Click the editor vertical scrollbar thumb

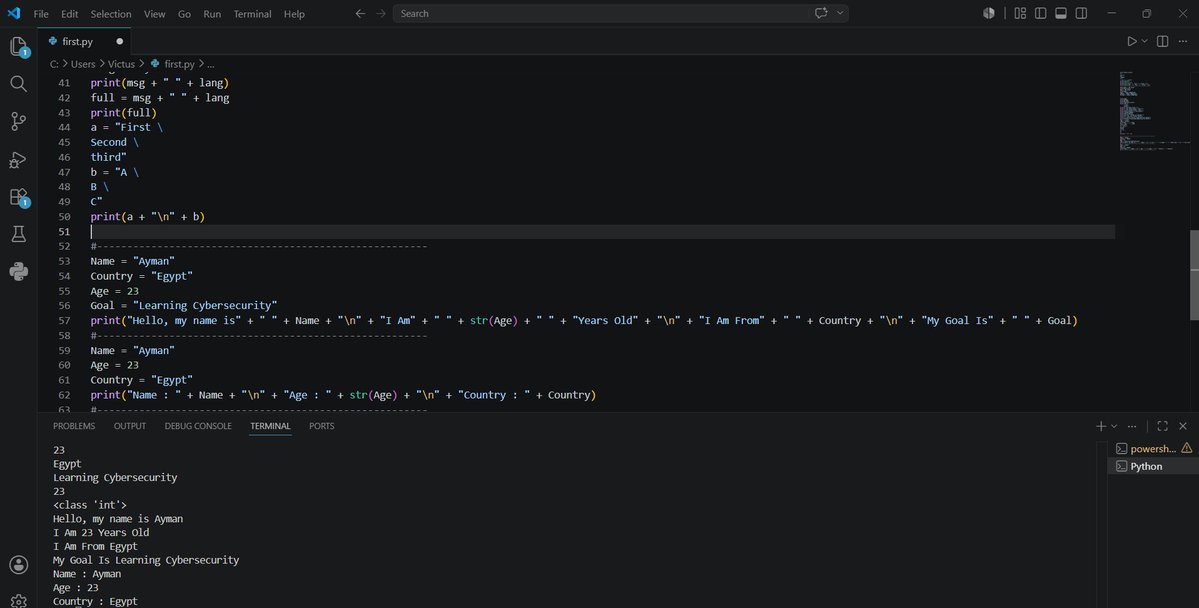pos(1194,275)
